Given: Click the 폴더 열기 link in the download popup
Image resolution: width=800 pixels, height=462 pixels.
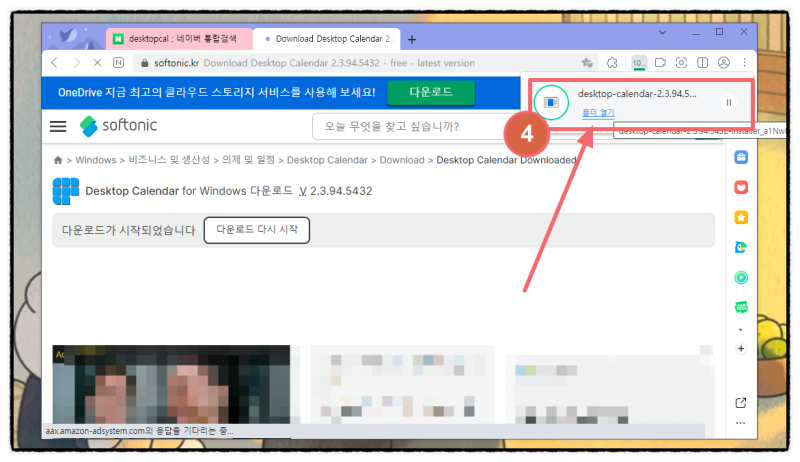Looking at the screenshot, I should 598,112.
